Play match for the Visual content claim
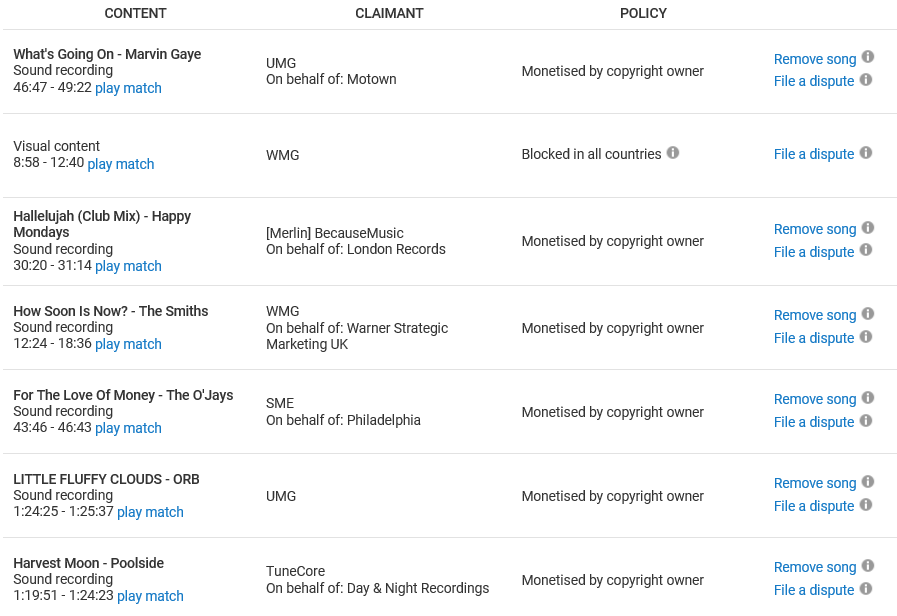This screenshot has width=897, height=616. coord(121,164)
